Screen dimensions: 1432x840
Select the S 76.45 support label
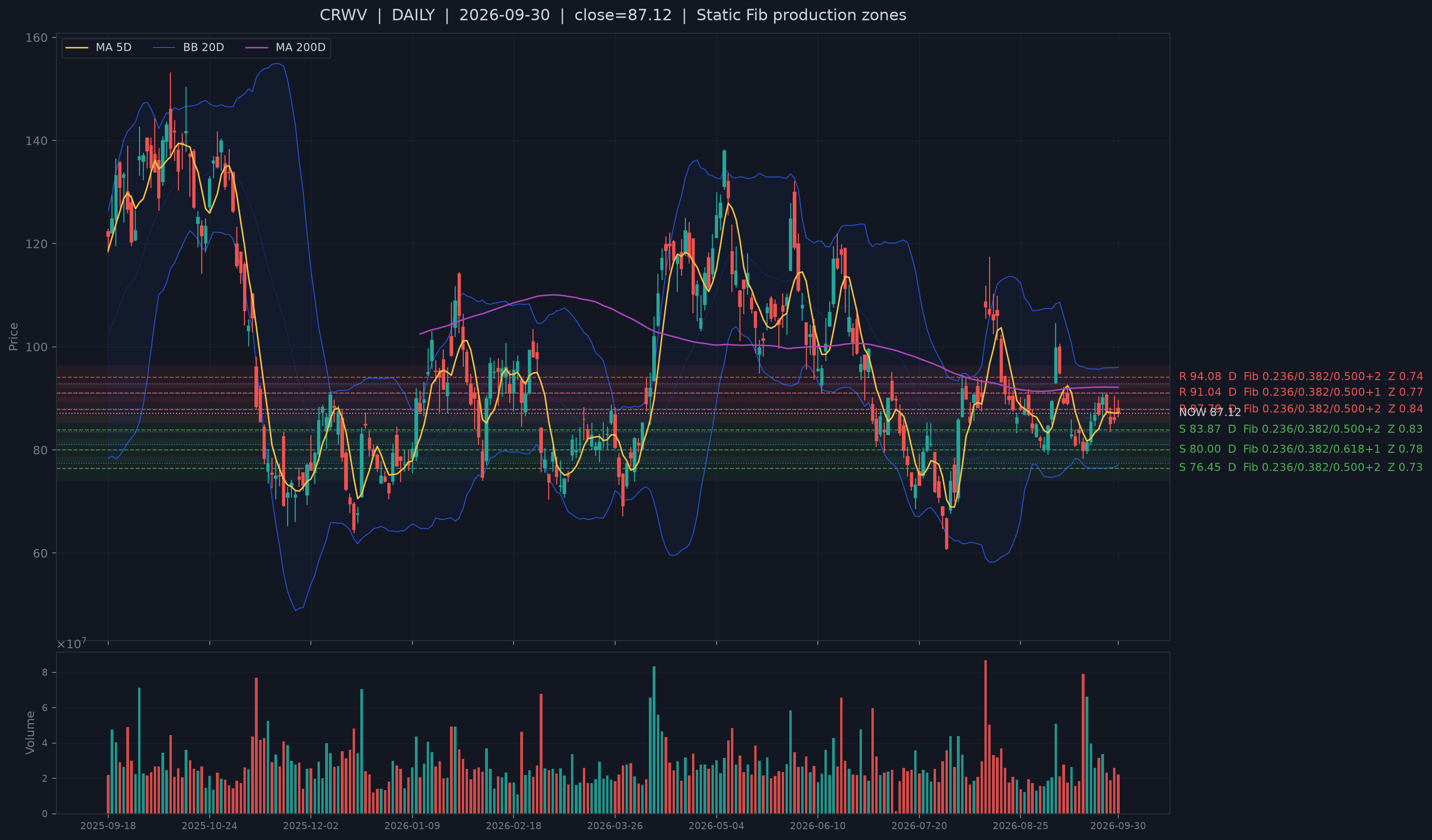1301,467
